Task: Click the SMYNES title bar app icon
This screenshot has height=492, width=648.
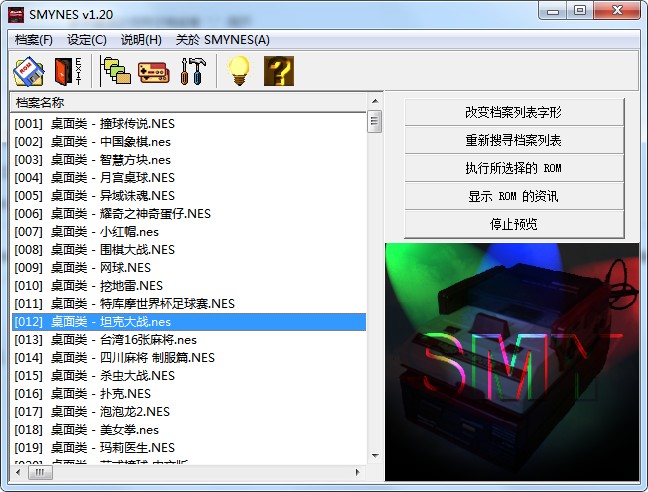Action: coord(16,15)
